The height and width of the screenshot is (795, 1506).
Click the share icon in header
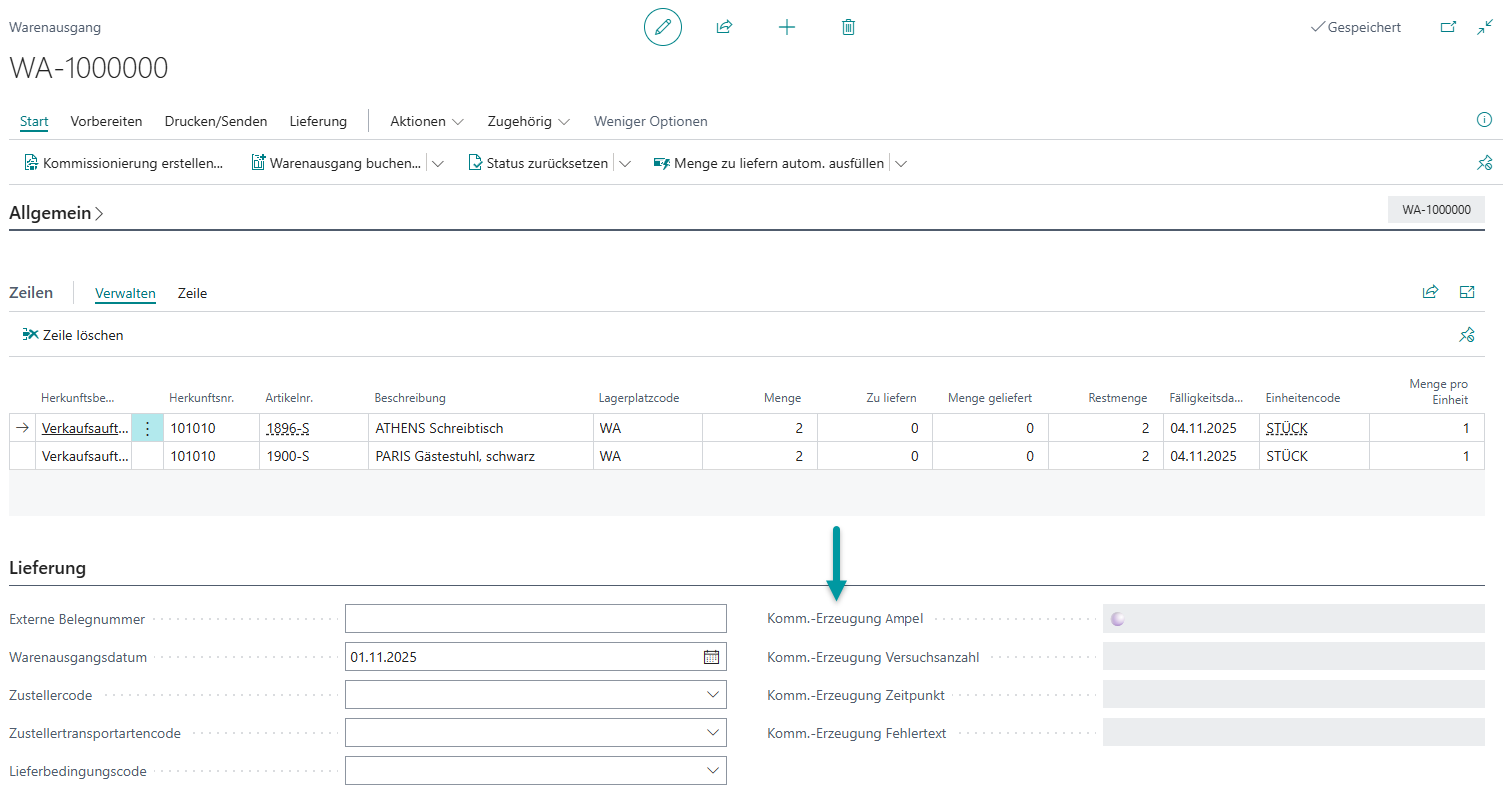coord(724,27)
